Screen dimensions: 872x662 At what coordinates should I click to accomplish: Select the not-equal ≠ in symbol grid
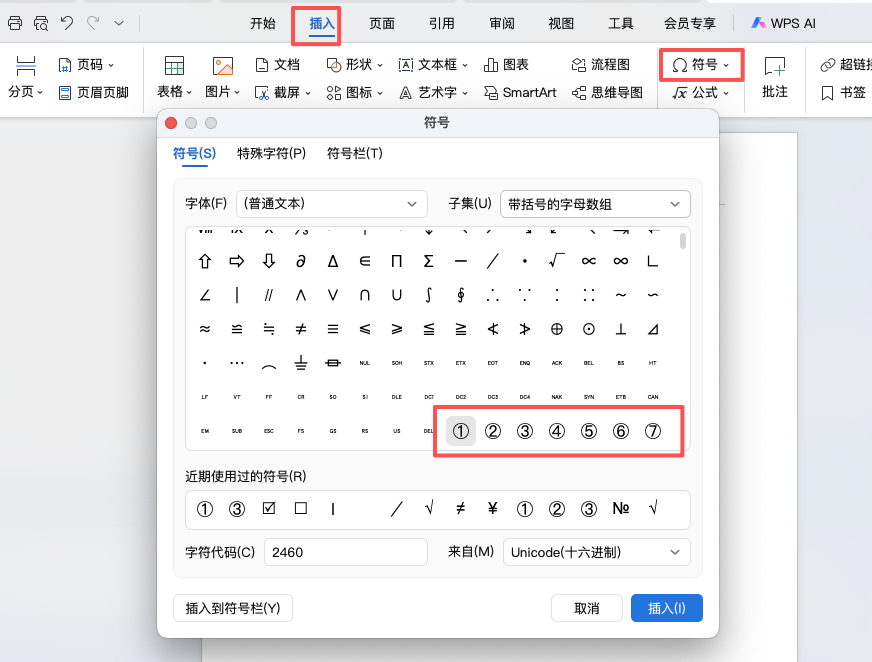click(301, 329)
